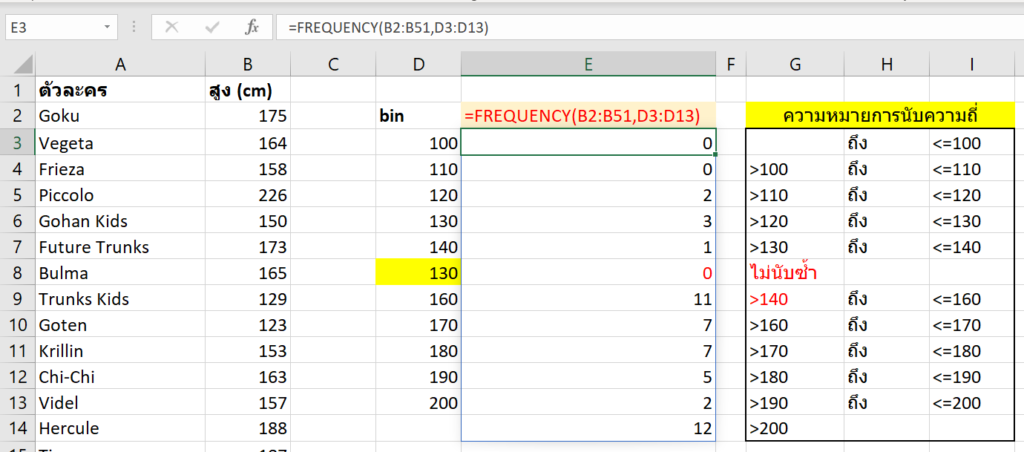Click the Name Box showing E3
The width and height of the screenshot is (1024, 452).
pyautogui.click(x=61, y=27)
